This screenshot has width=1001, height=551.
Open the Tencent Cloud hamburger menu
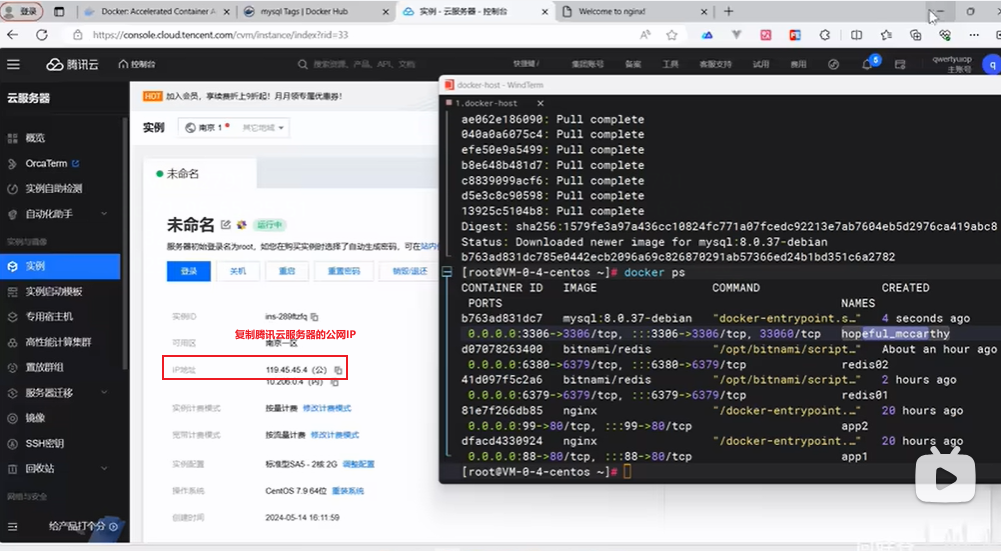(13, 64)
